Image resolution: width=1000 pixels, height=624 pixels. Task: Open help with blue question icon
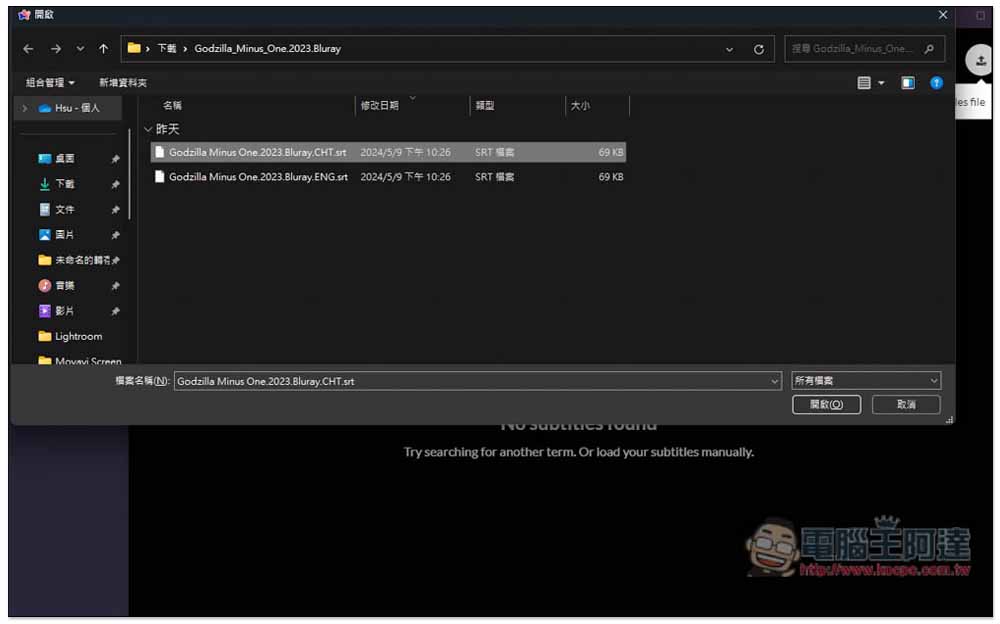click(936, 82)
